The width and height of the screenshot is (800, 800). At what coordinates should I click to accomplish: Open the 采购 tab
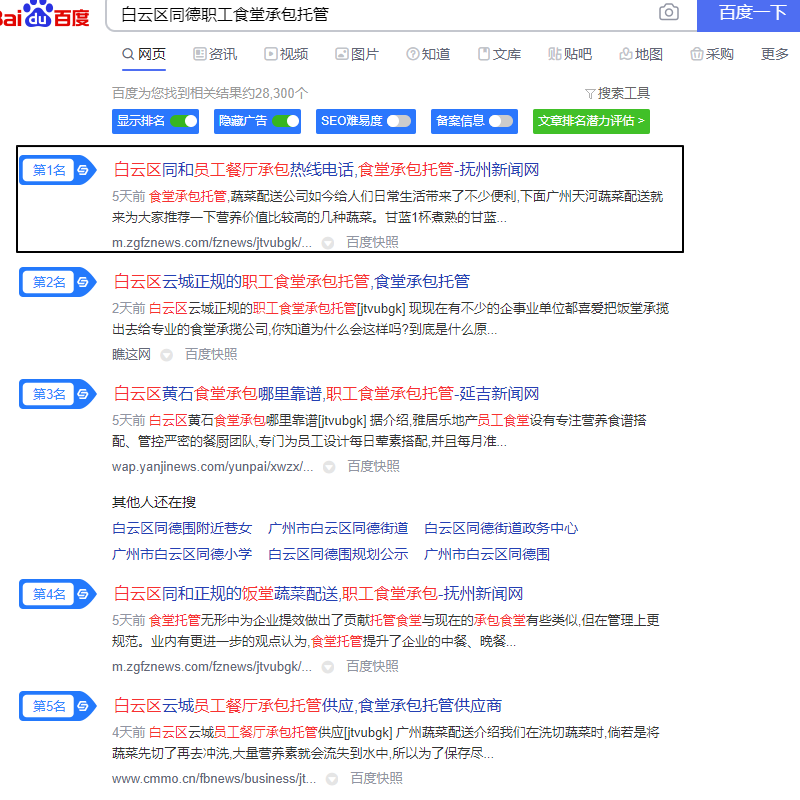(x=712, y=54)
